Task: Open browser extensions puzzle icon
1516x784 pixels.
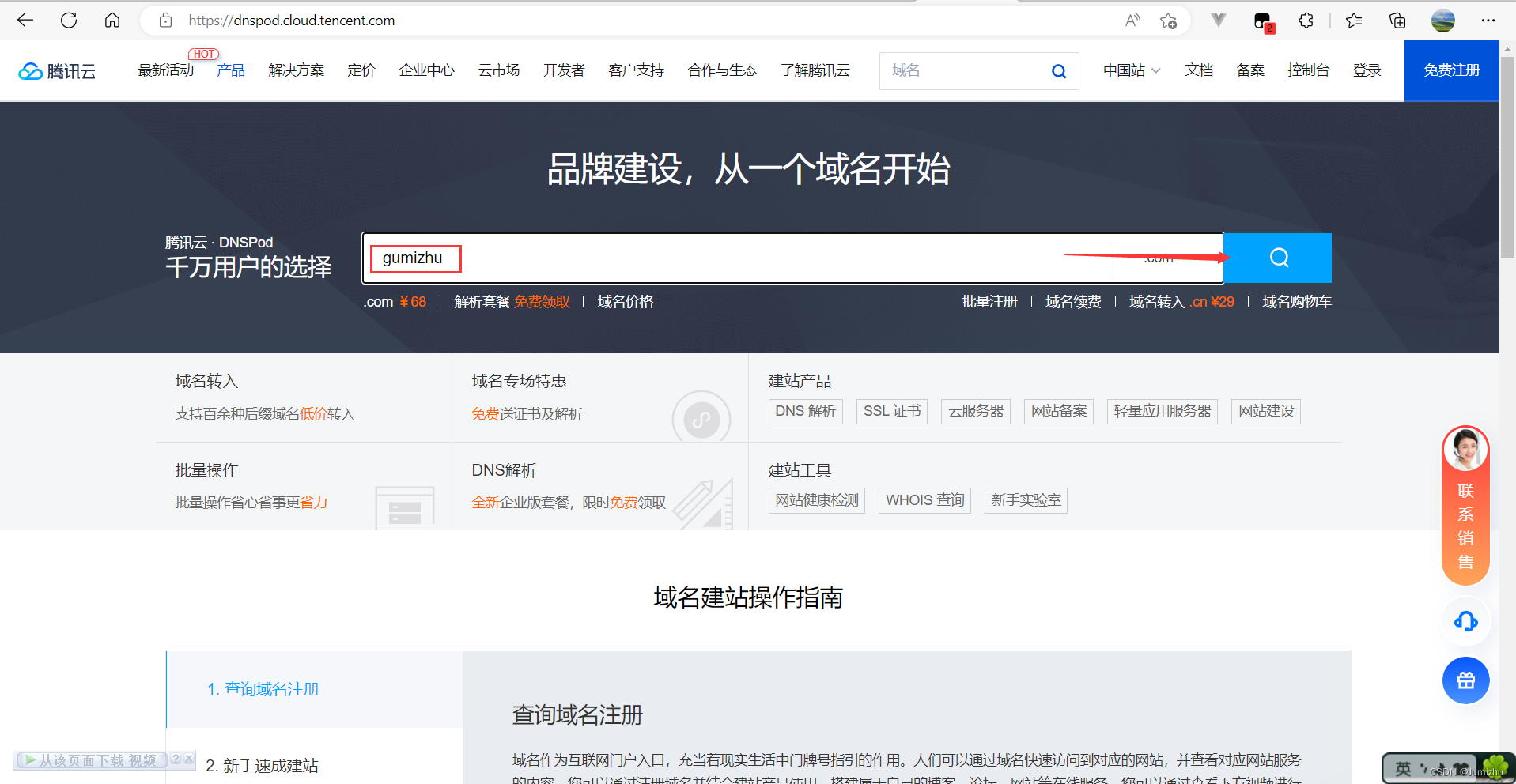Action: (x=1306, y=21)
